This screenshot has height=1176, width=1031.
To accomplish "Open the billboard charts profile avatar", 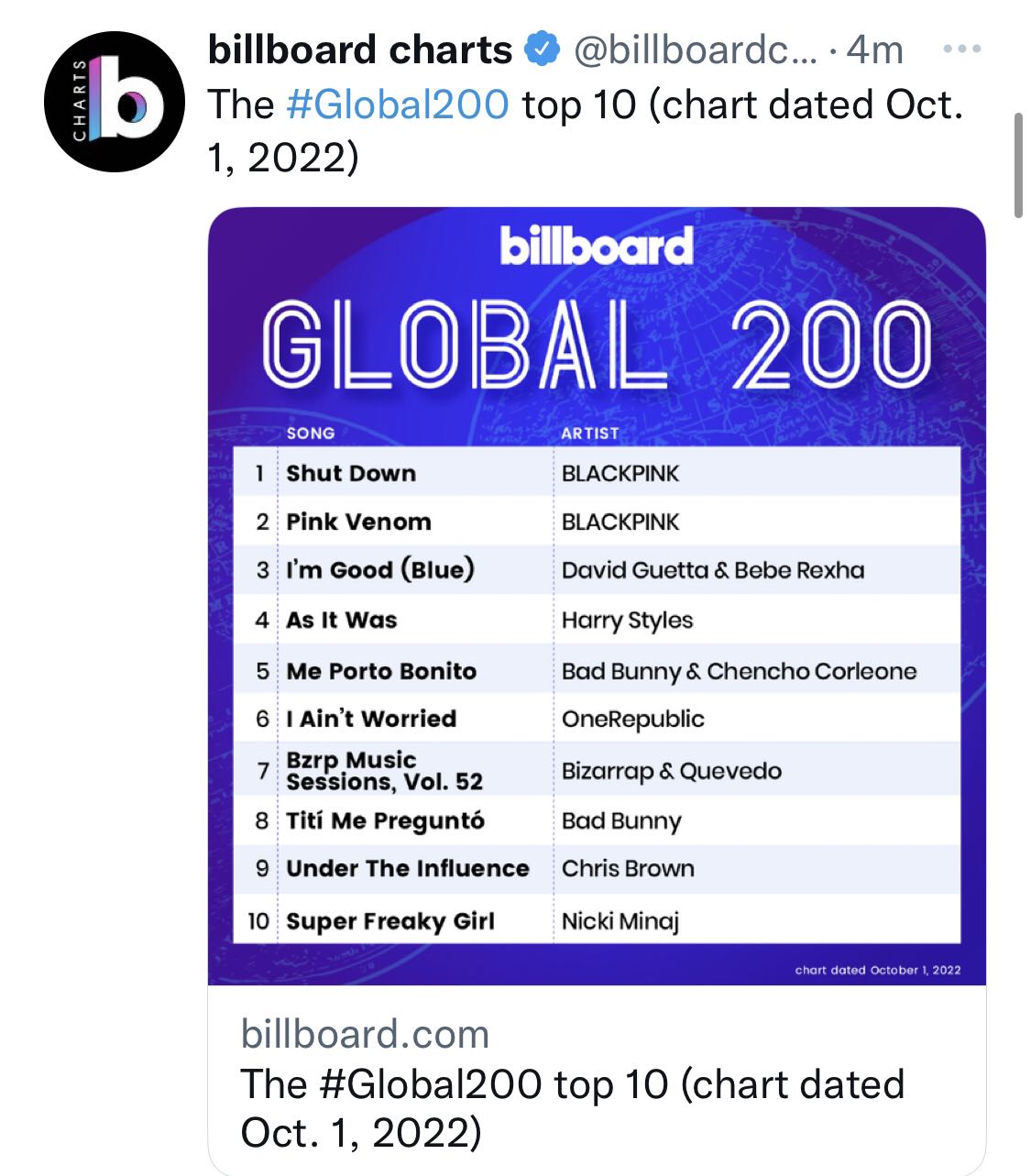I will click(115, 102).
